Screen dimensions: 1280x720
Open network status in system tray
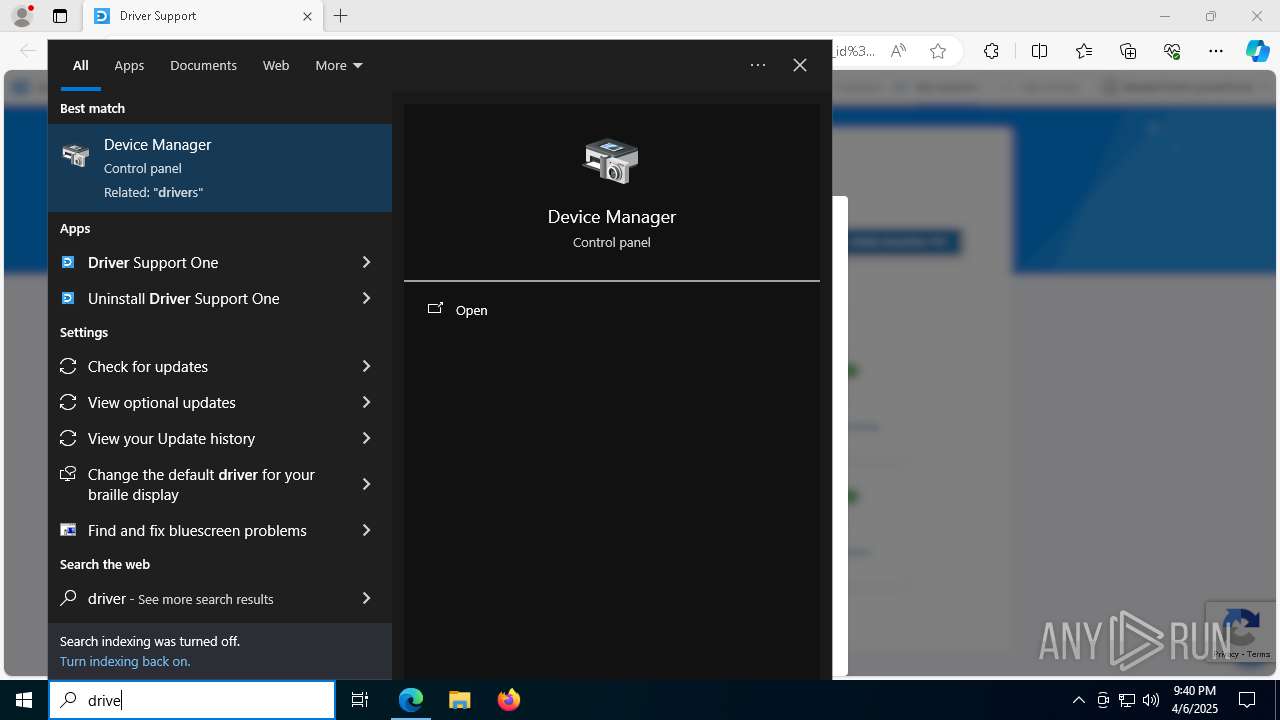[1127, 700]
